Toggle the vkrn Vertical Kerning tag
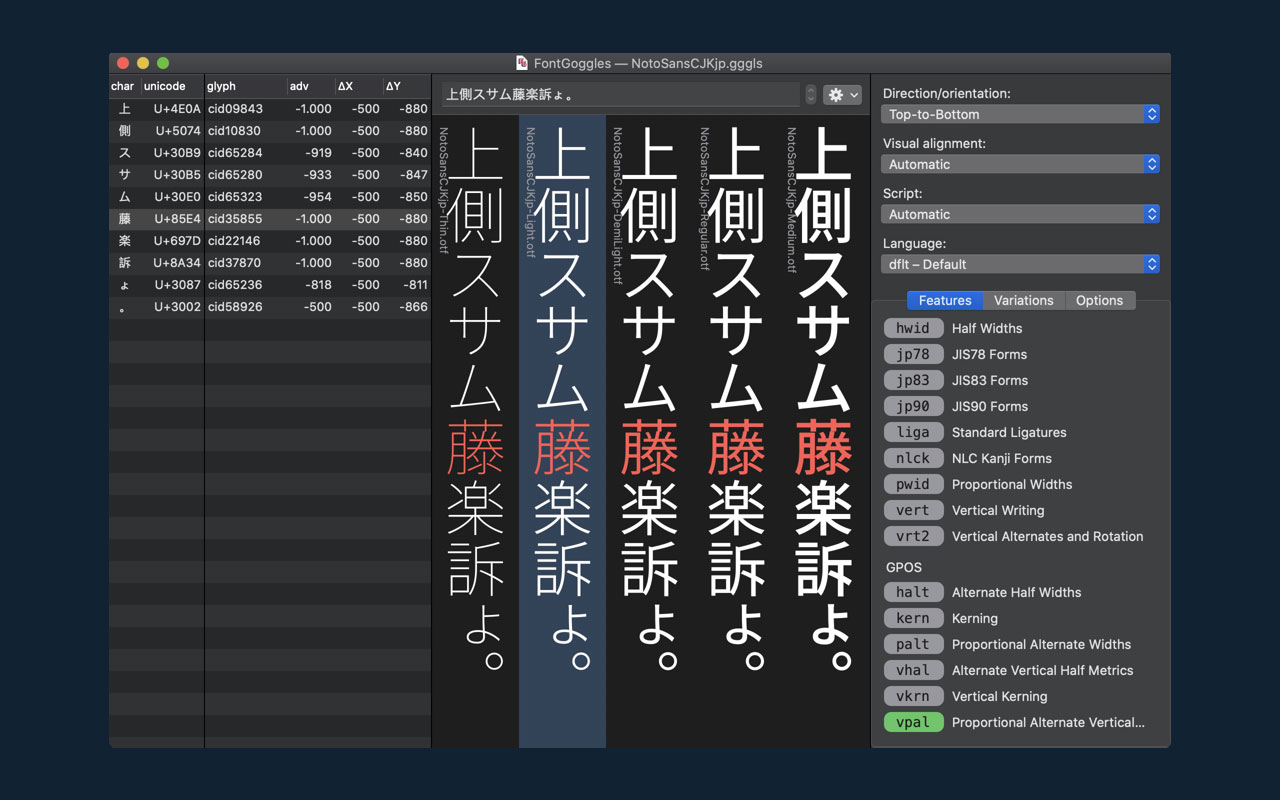The height and width of the screenshot is (800, 1280). point(913,696)
